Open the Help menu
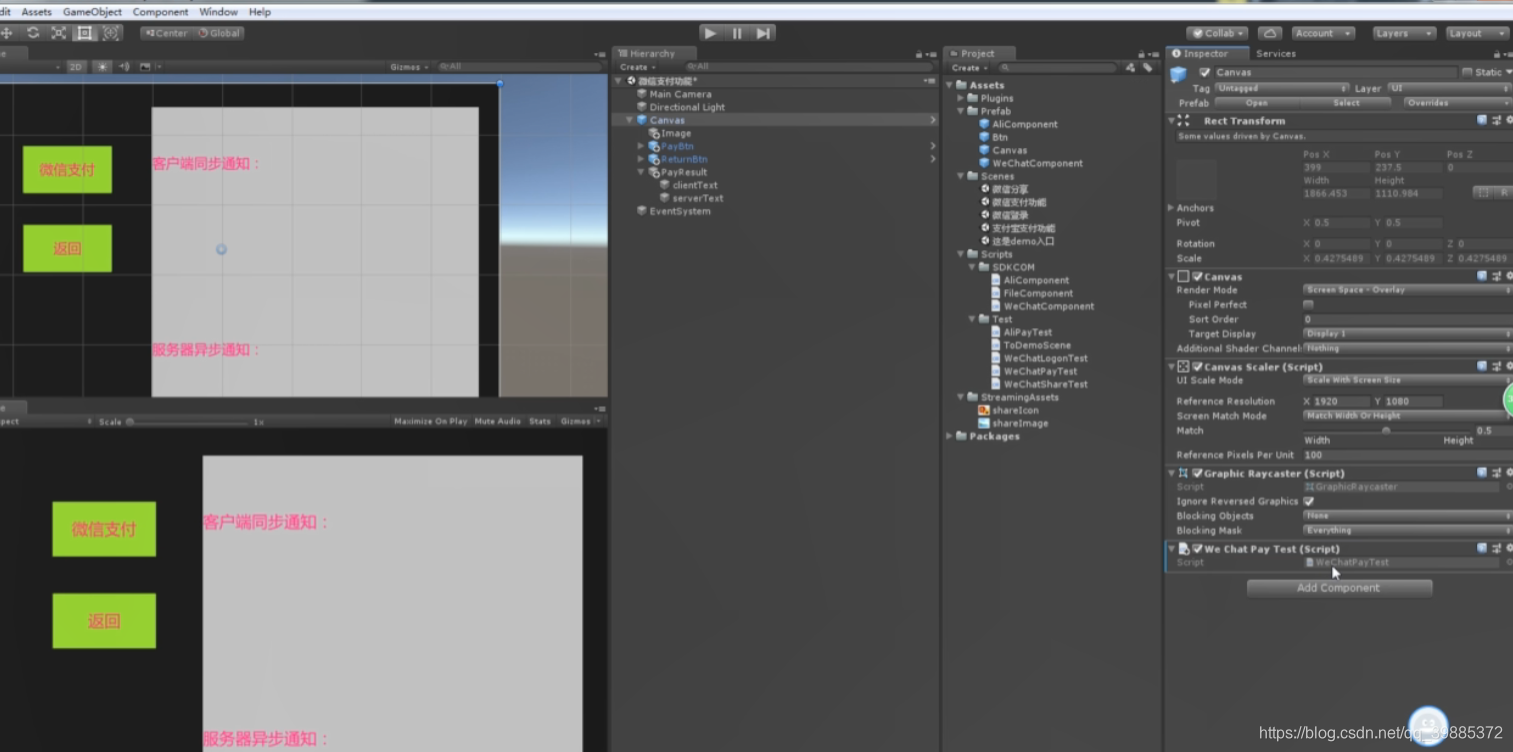The width and height of the screenshot is (1513, 752). click(x=260, y=12)
